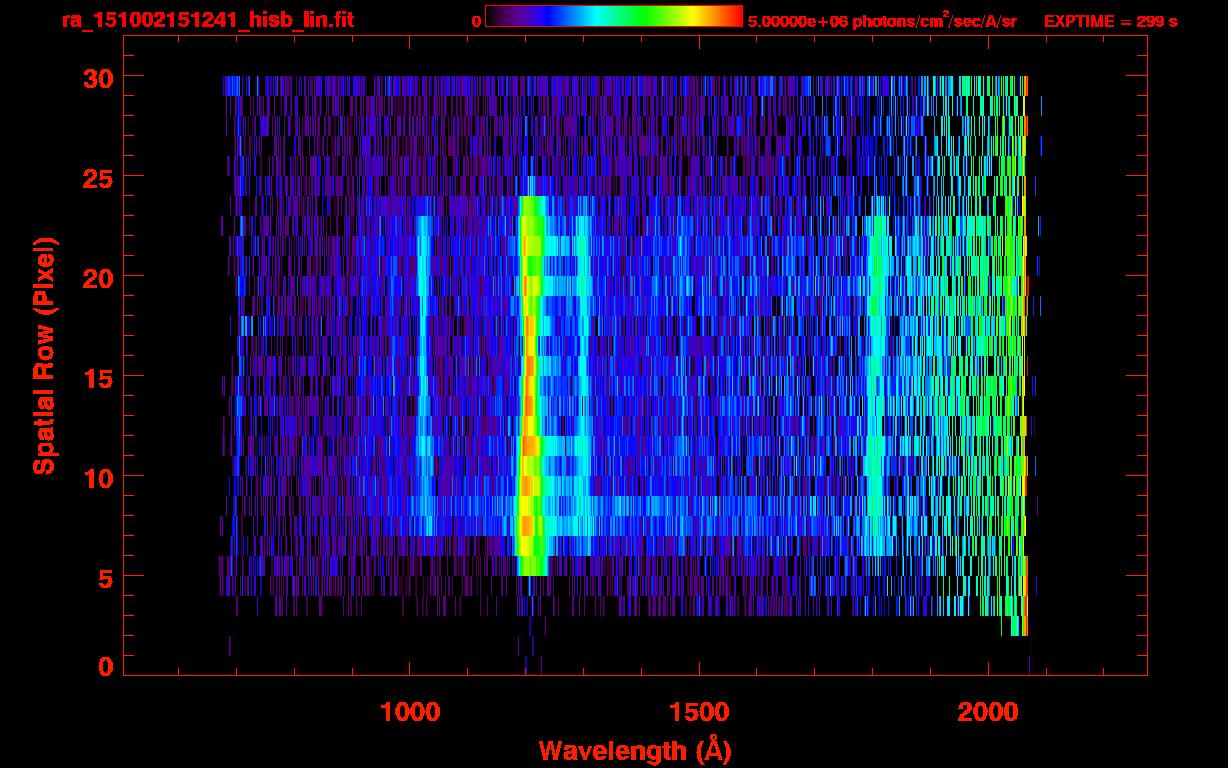
Task: Click the 2000 tick label on the wavelength axis
Action: (x=986, y=711)
